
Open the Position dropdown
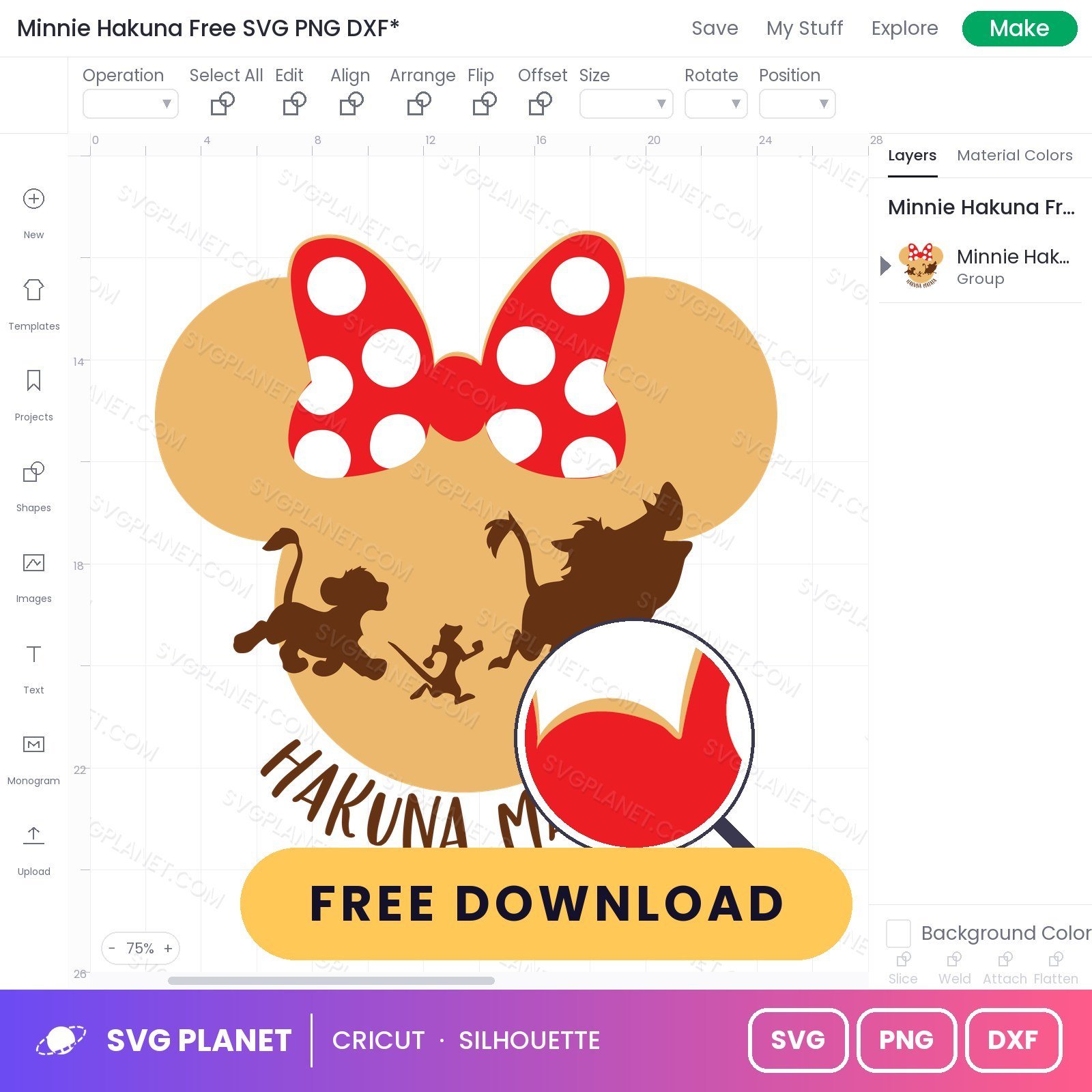click(797, 104)
